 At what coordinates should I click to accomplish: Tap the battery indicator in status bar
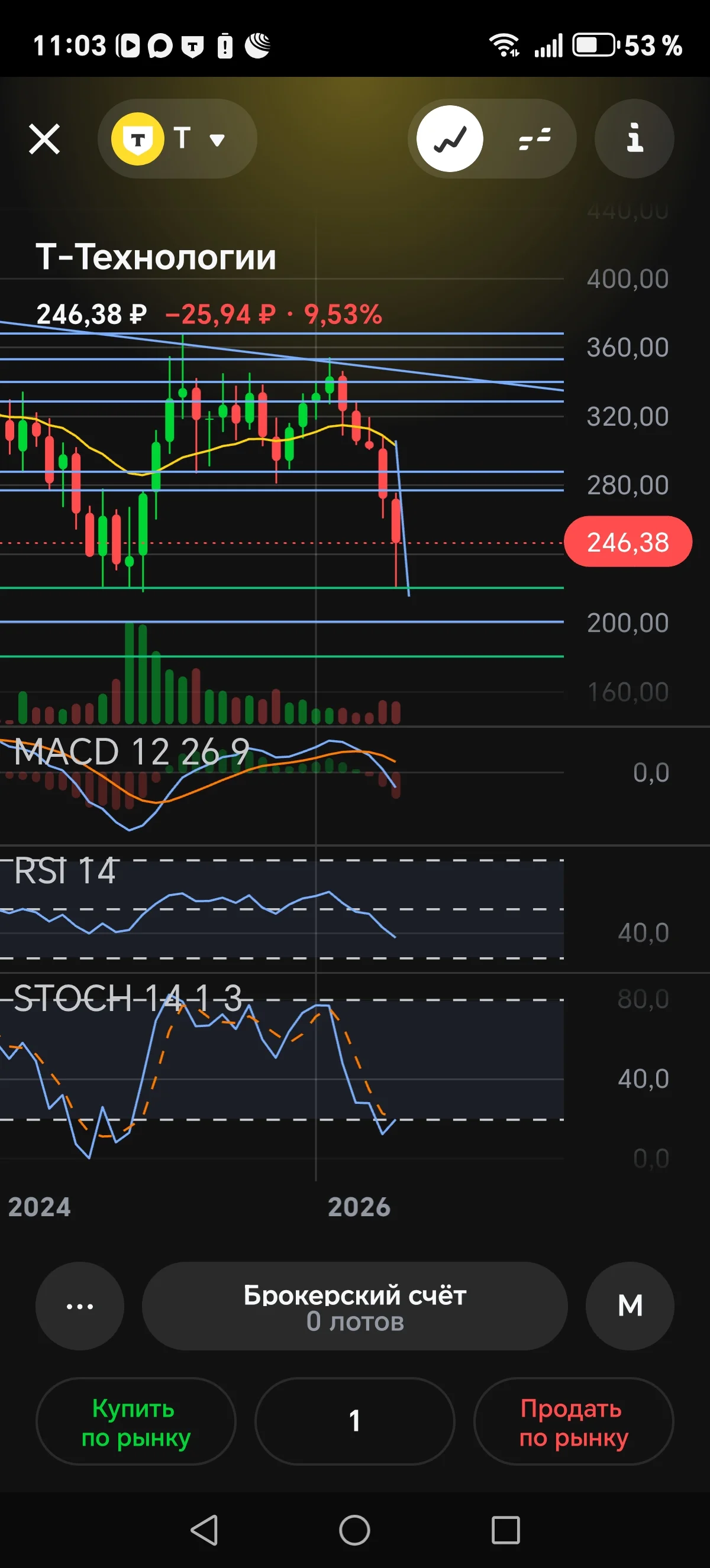click(596, 45)
